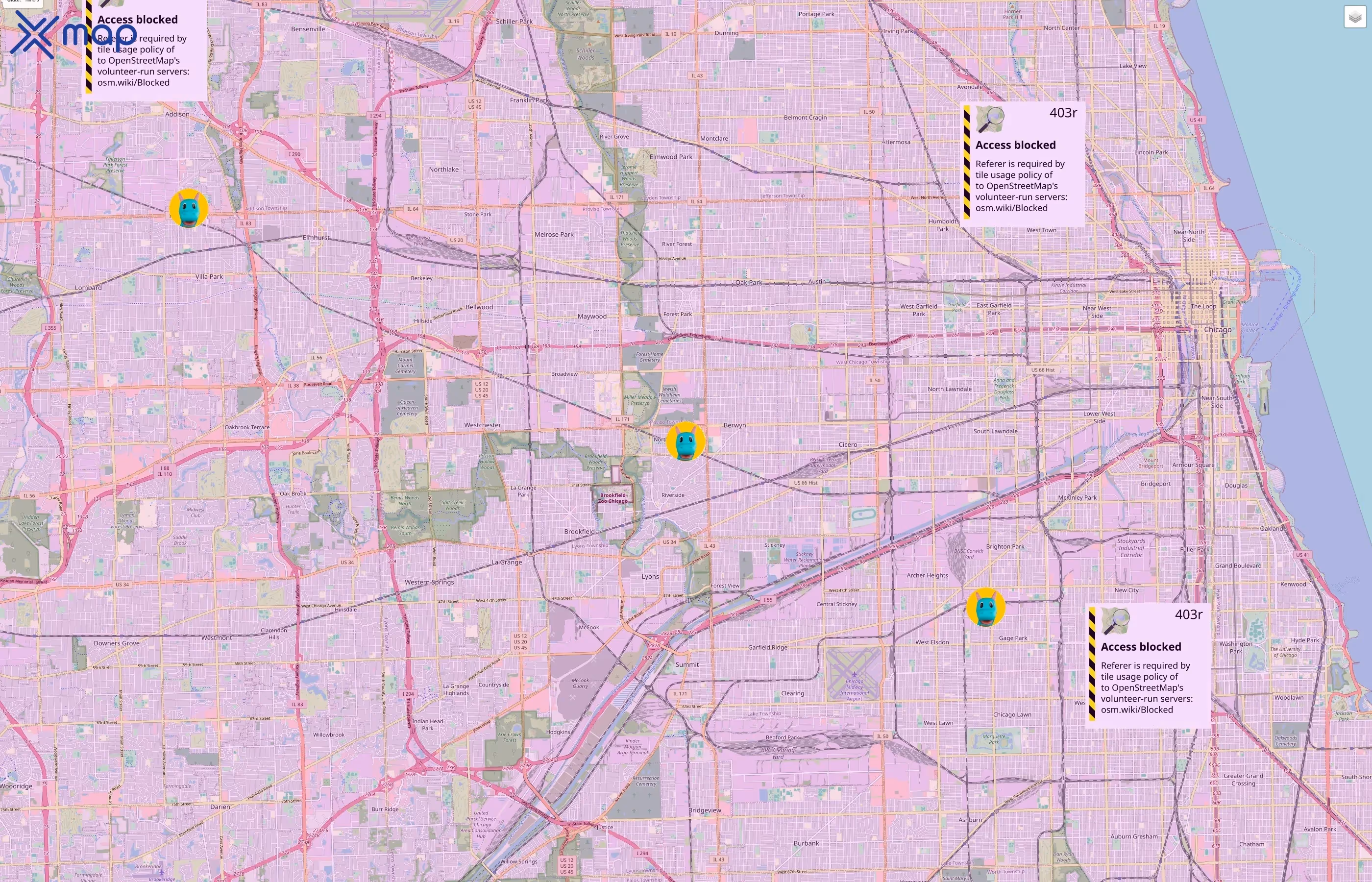1372x882 pixels.
Task: Click the "Burbank" label
Action: point(806,843)
